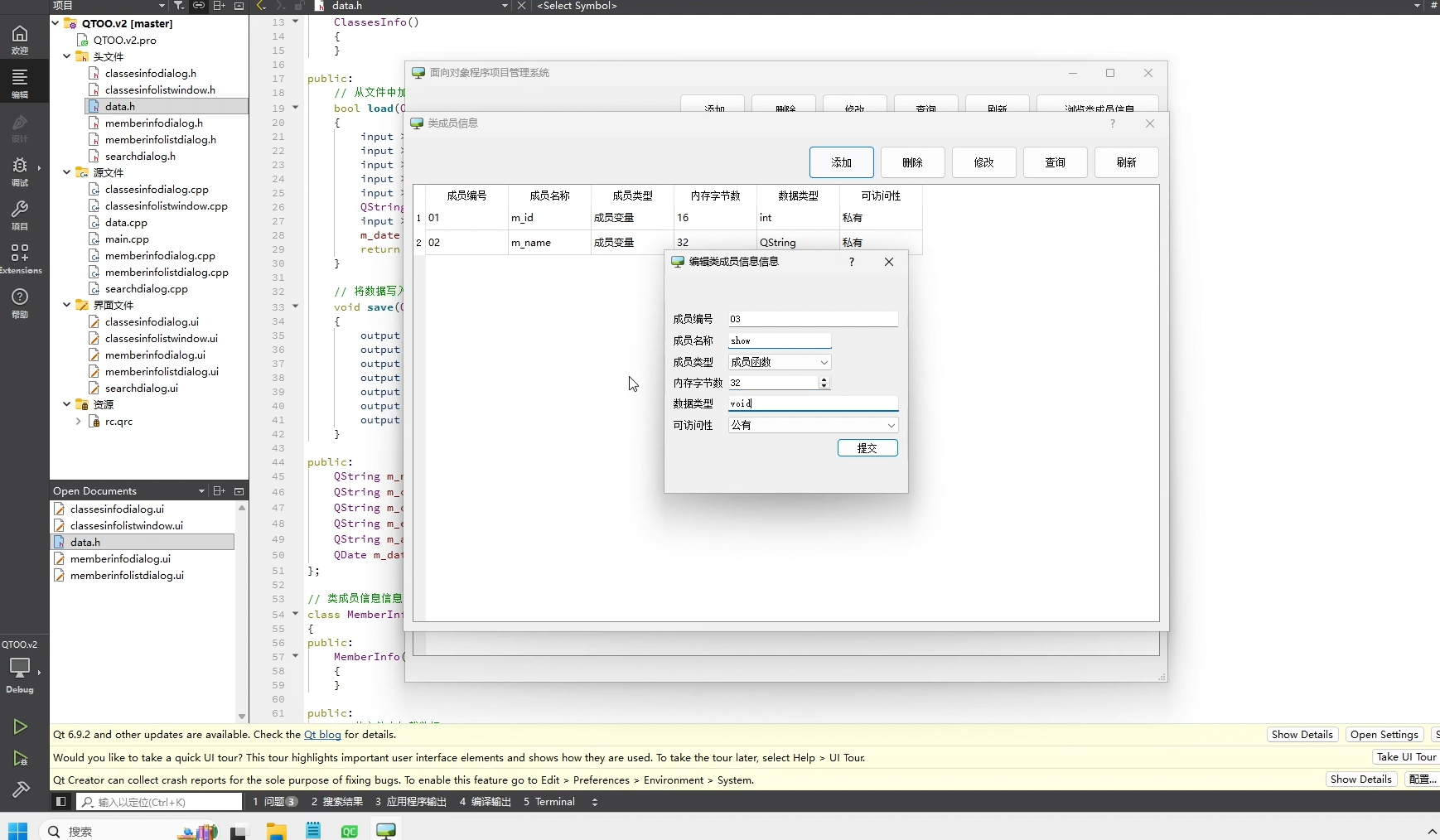
Task: Click the filter tree funnel icon
Action: 178,6
